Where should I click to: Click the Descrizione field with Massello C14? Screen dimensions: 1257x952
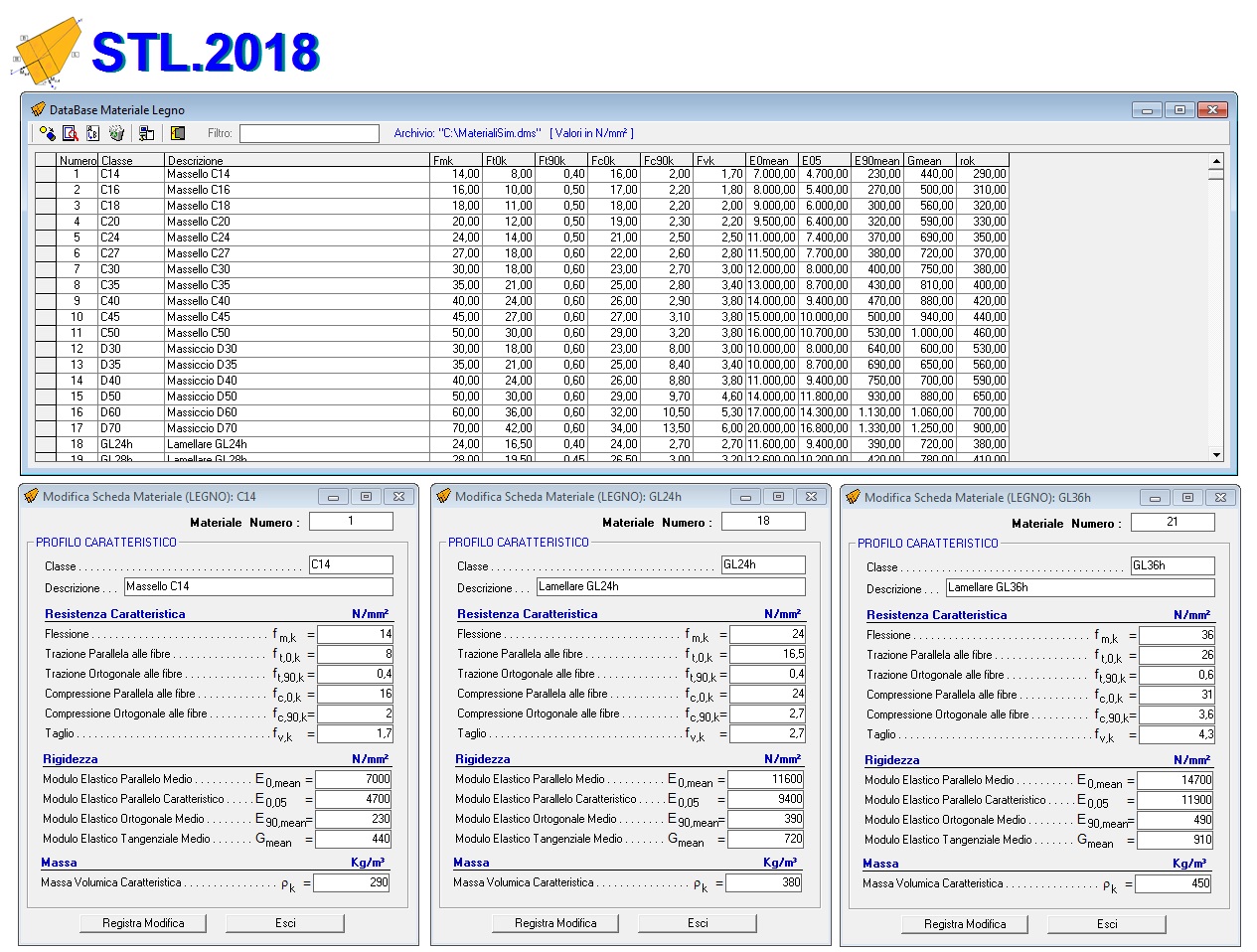258,586
